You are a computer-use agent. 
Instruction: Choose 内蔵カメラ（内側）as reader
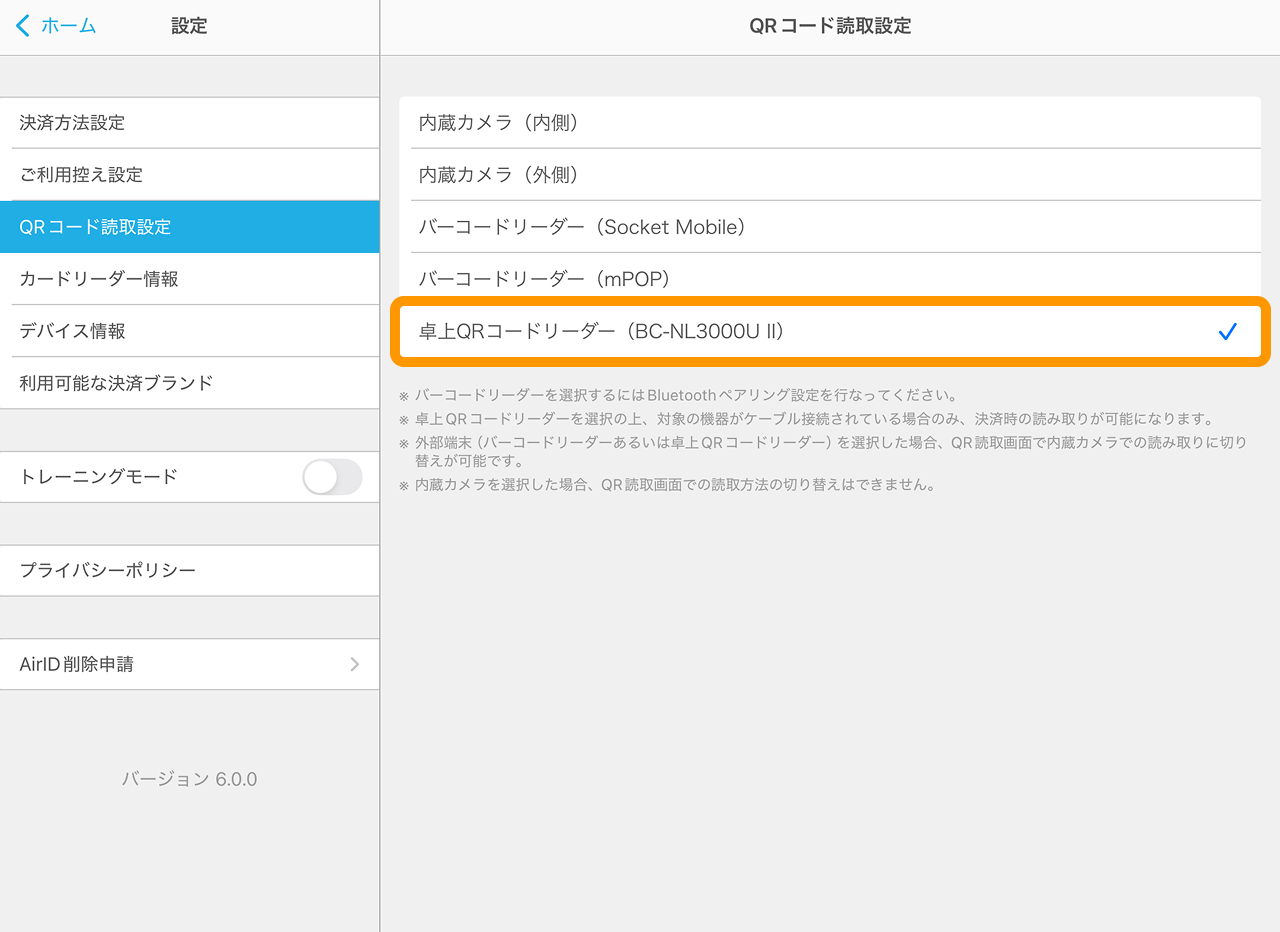pos(830,123)
